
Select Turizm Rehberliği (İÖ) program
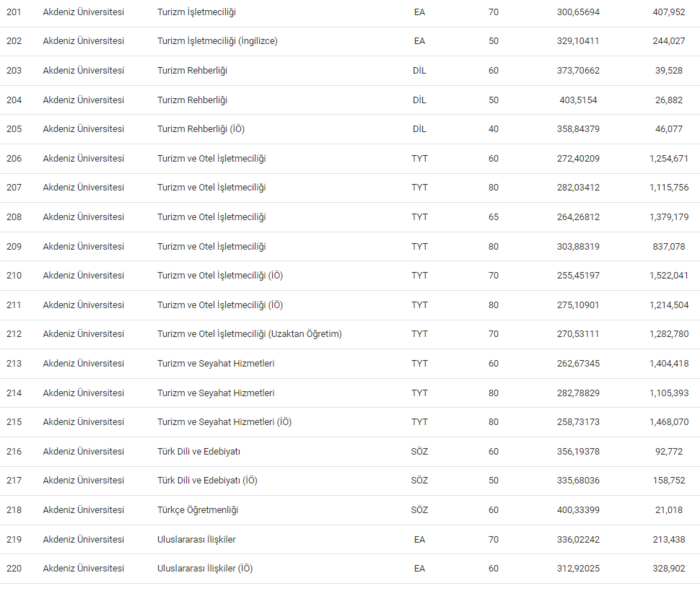click(x=201, y=129)
